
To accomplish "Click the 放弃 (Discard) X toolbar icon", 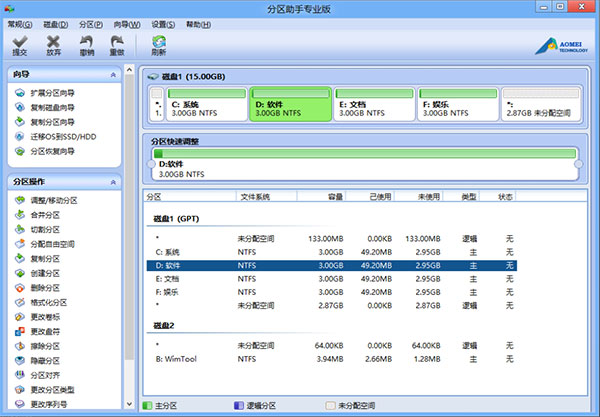I will (53, 45).
